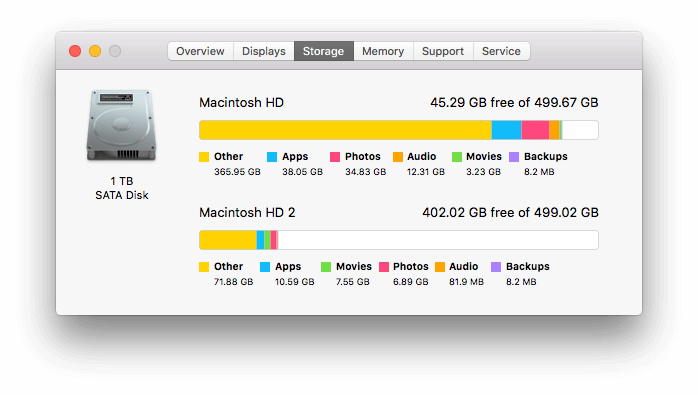Click pink Photos swatch under Macintosh HD 2

[384, 267]
